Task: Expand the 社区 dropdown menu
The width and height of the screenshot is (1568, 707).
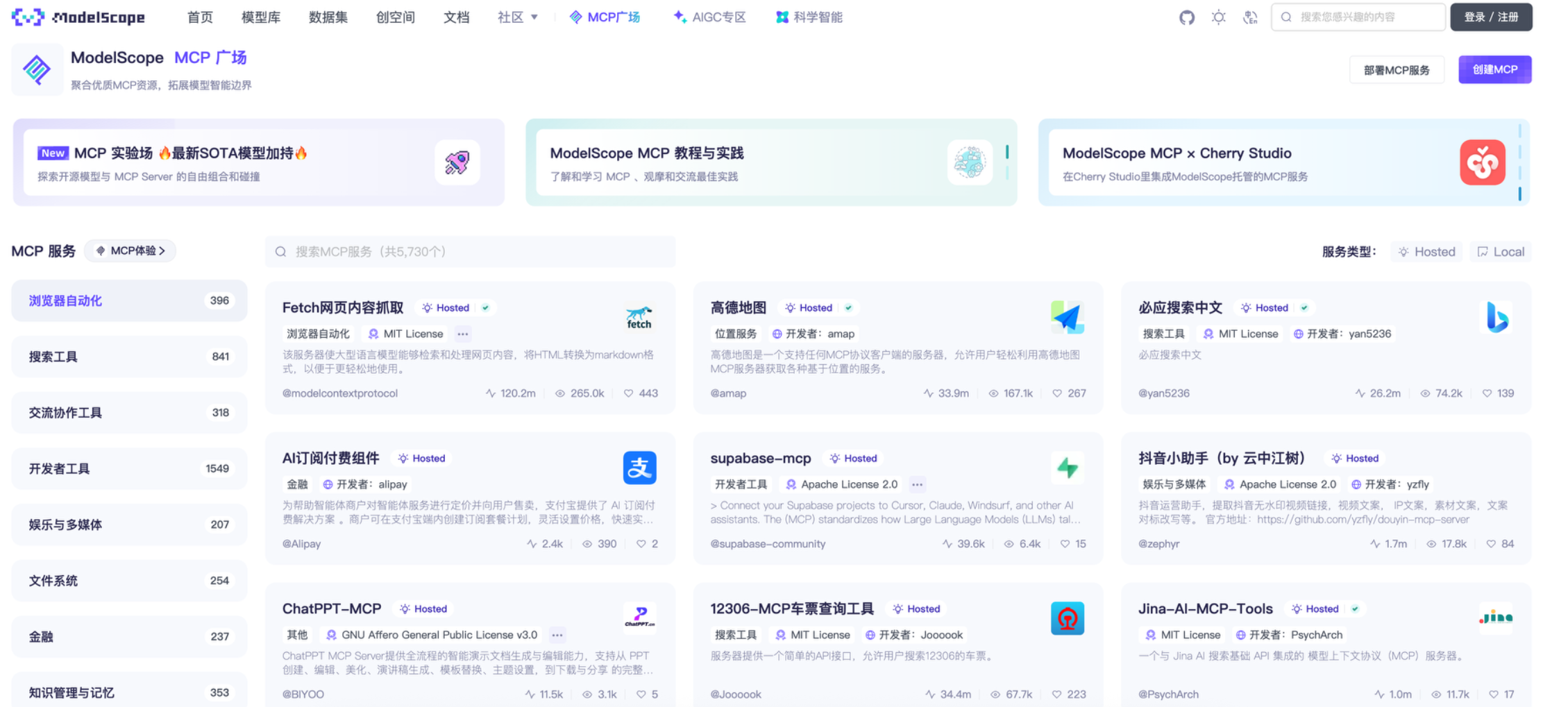Action: point(518,17)
